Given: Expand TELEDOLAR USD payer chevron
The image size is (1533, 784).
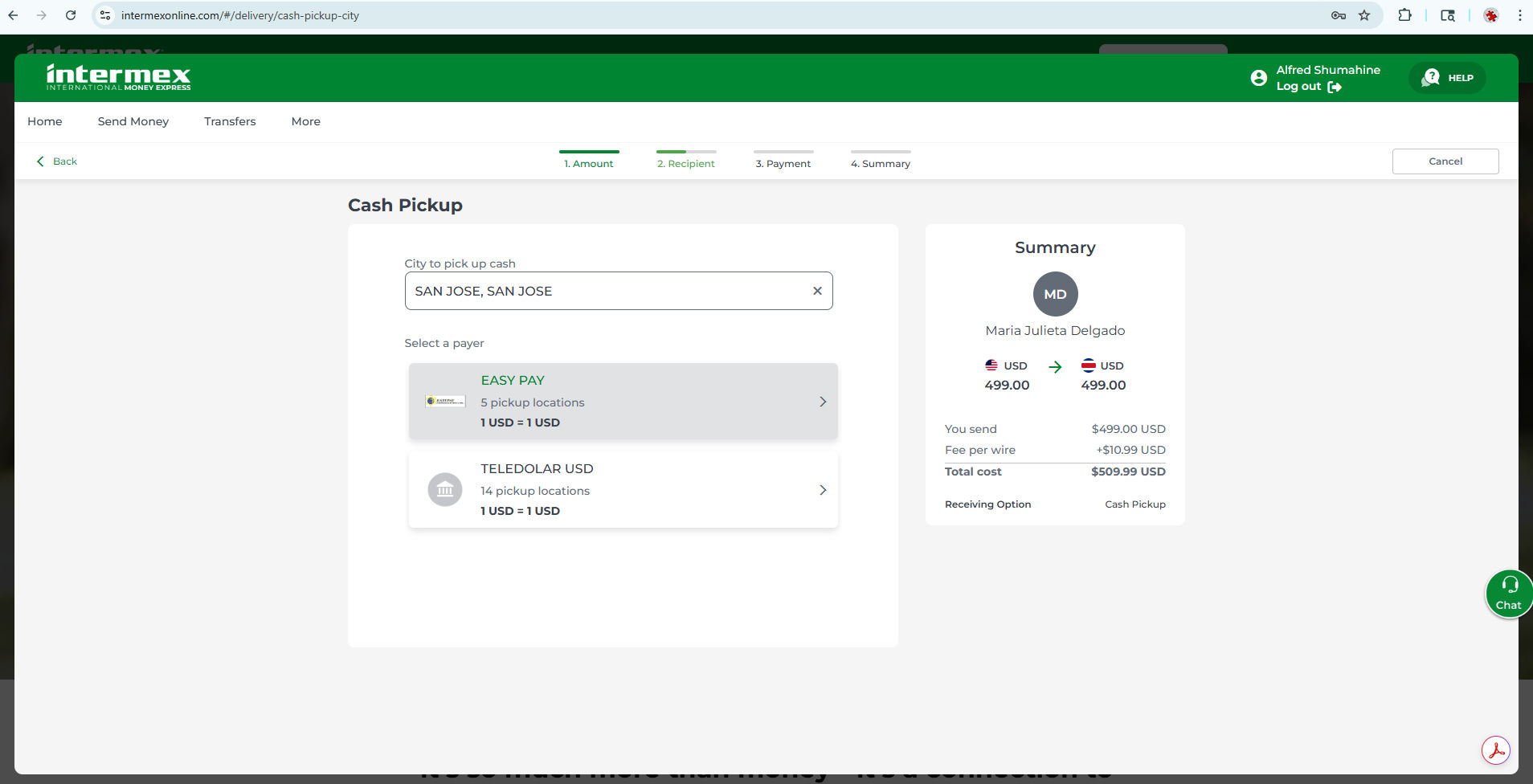Looking at the screenshot, I should (822, 490).
